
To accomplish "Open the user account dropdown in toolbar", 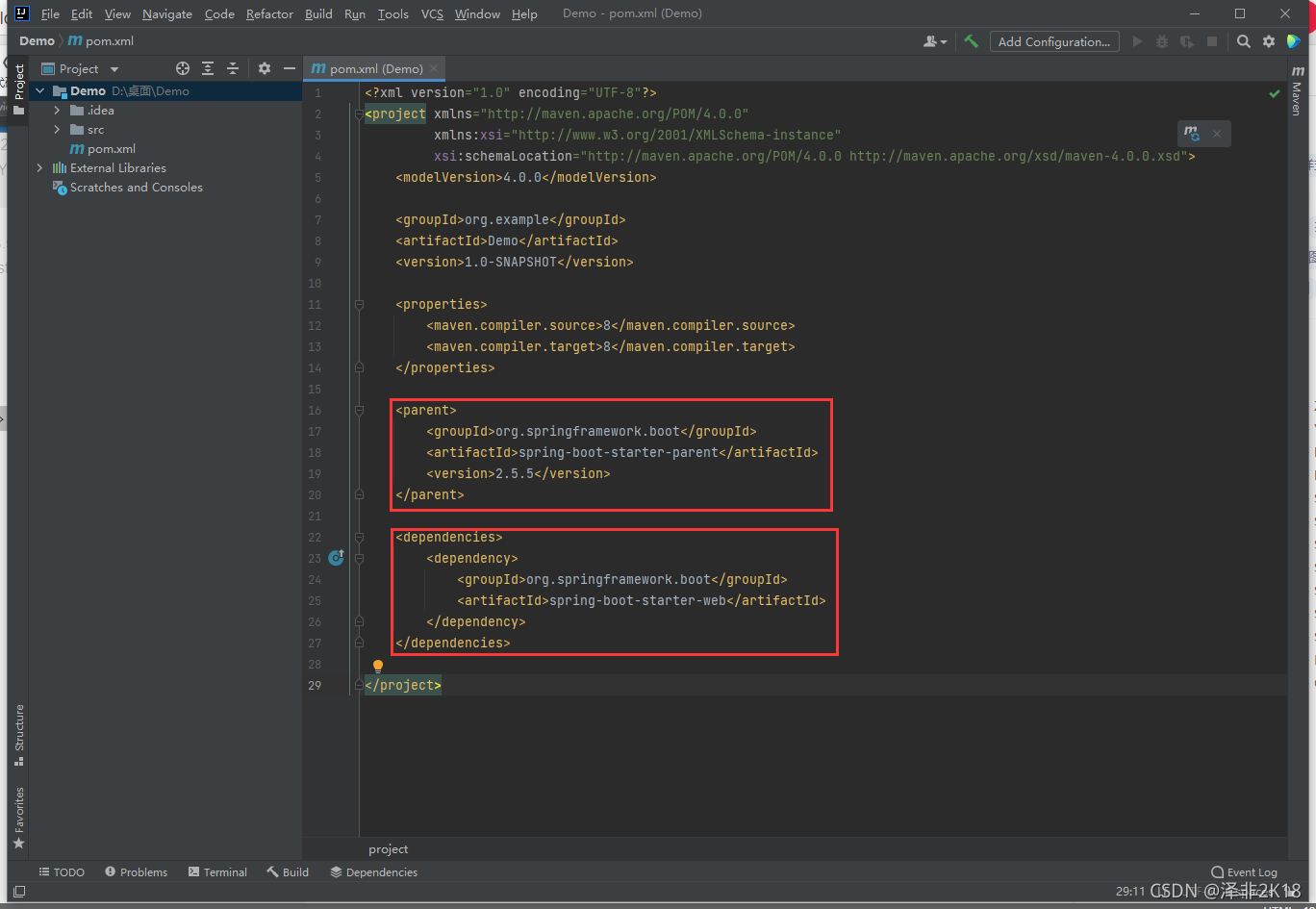I will click(x=934, y=41).
